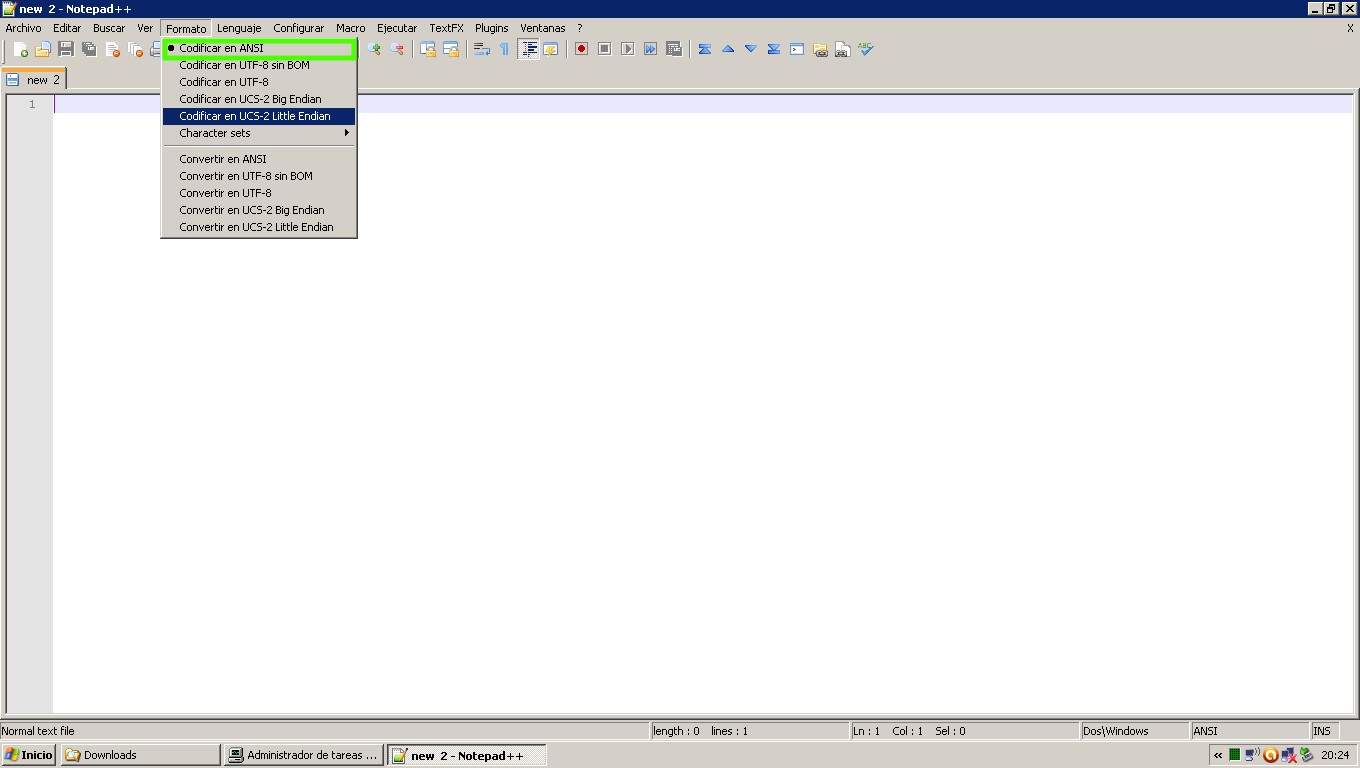
Task: Click the Save toolbar icon
Action: [66, 49]
